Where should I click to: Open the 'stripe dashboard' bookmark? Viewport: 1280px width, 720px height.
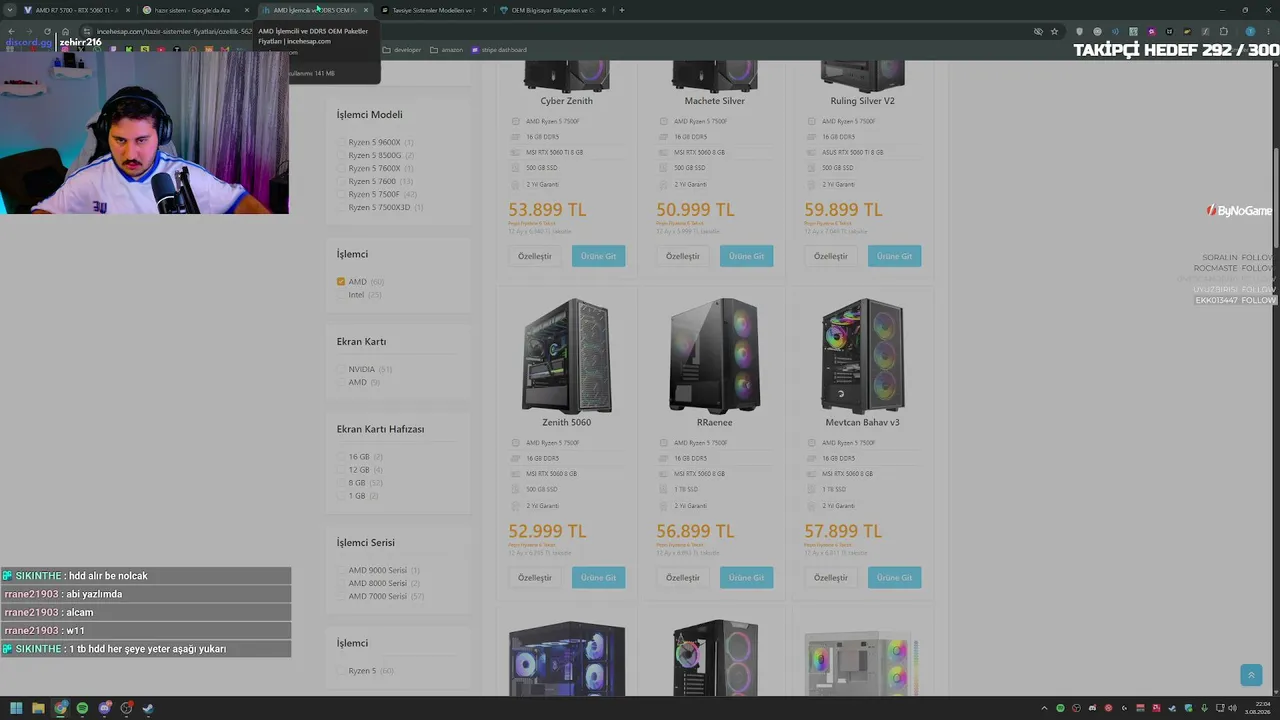click(x=498, y=49)
